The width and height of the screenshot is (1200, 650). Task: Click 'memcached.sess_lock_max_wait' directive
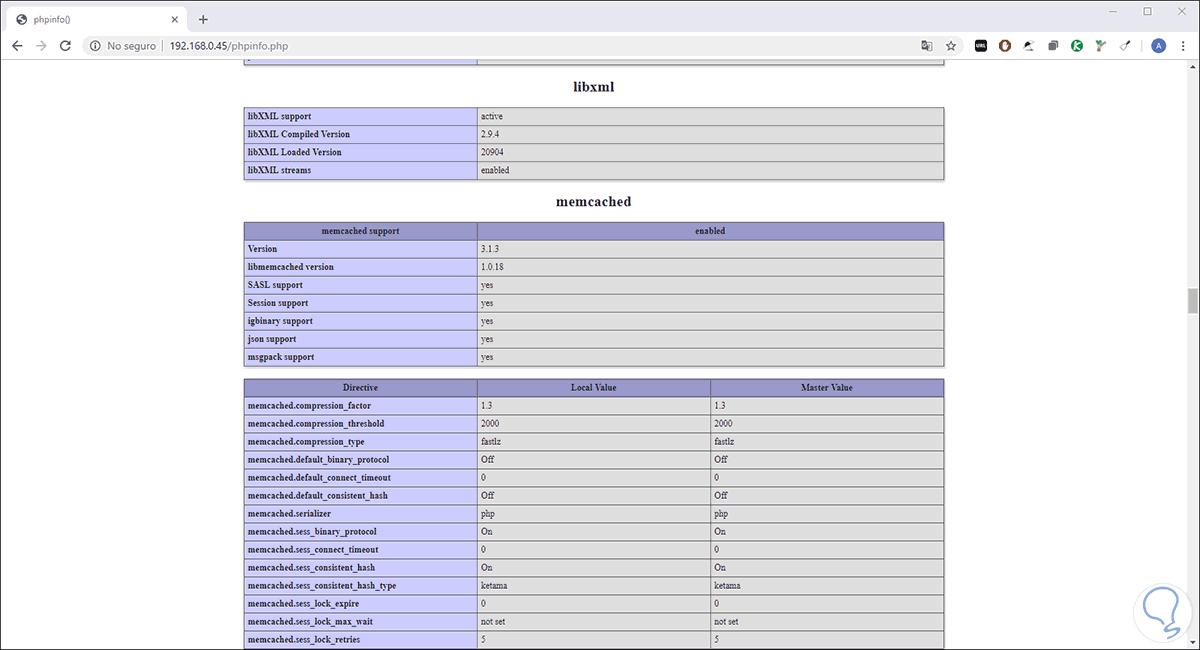click(309, 622)
